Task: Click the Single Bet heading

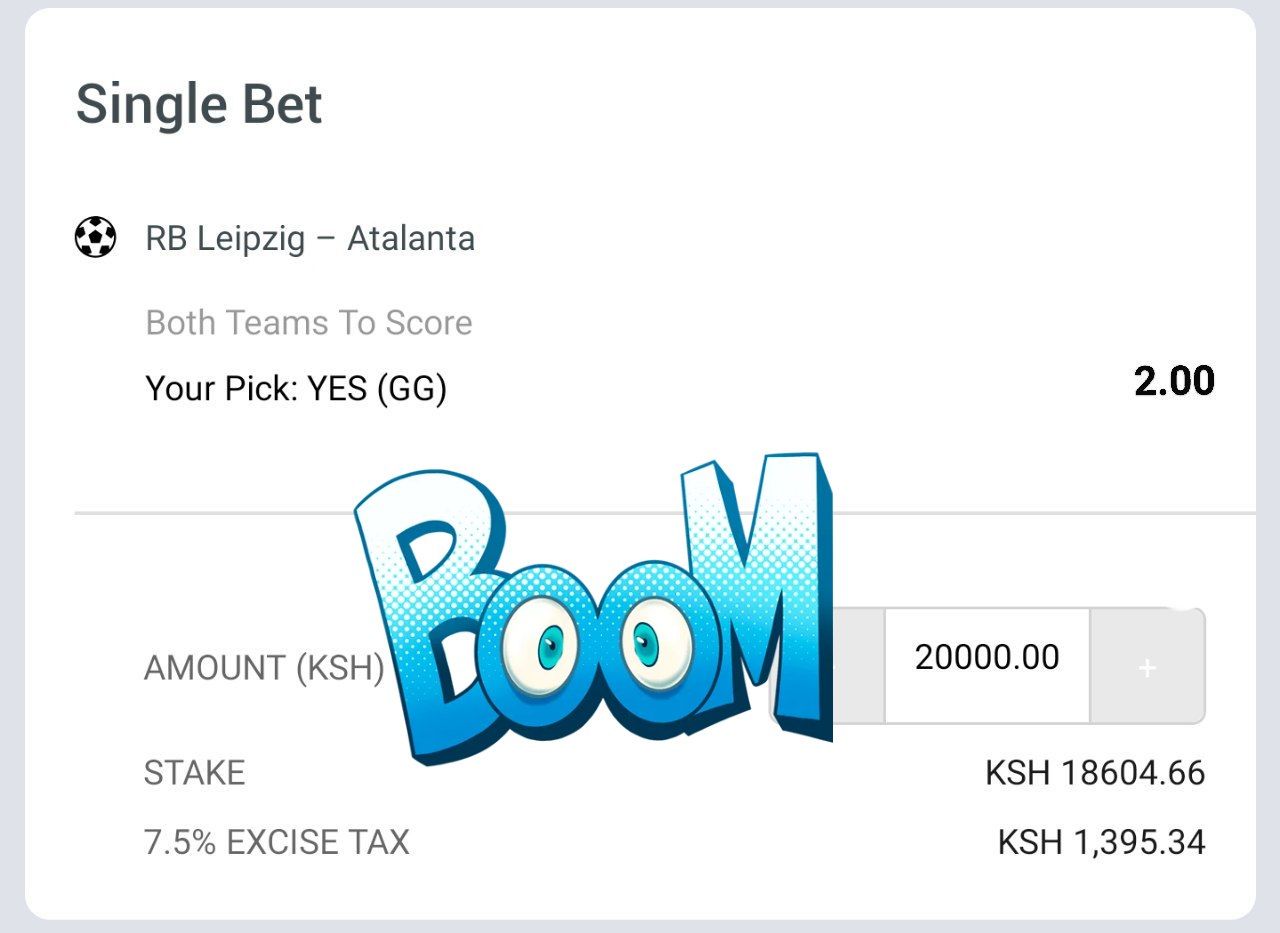Action: click(199, 104)
